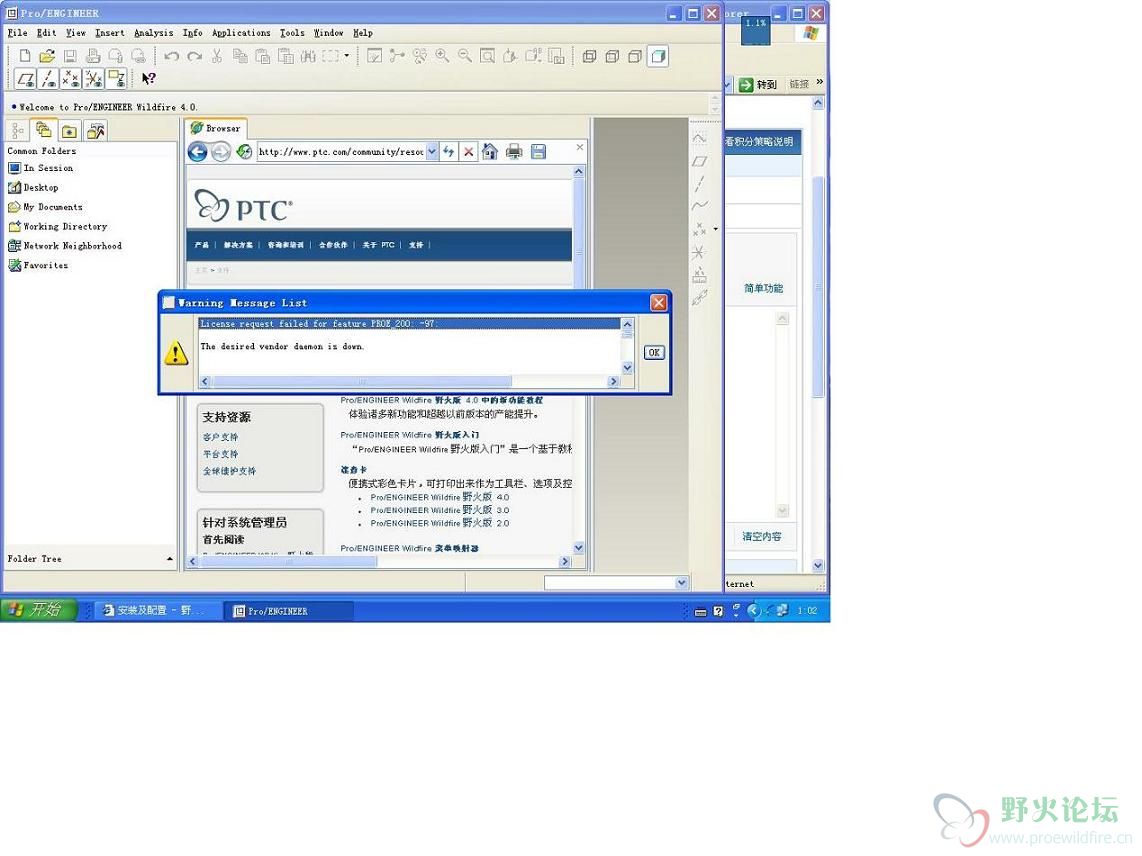Expand the » chevron in background Explorer window
1142x856 pixels.
[820, 83]
